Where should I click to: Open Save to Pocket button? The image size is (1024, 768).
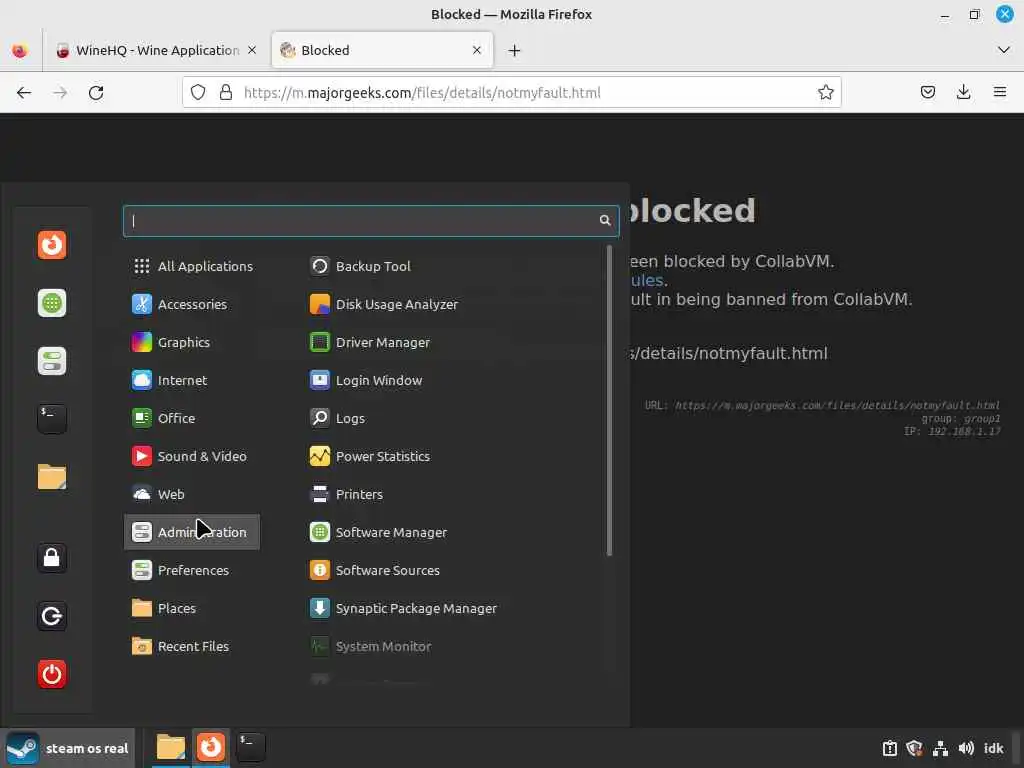tap(927, 92)
